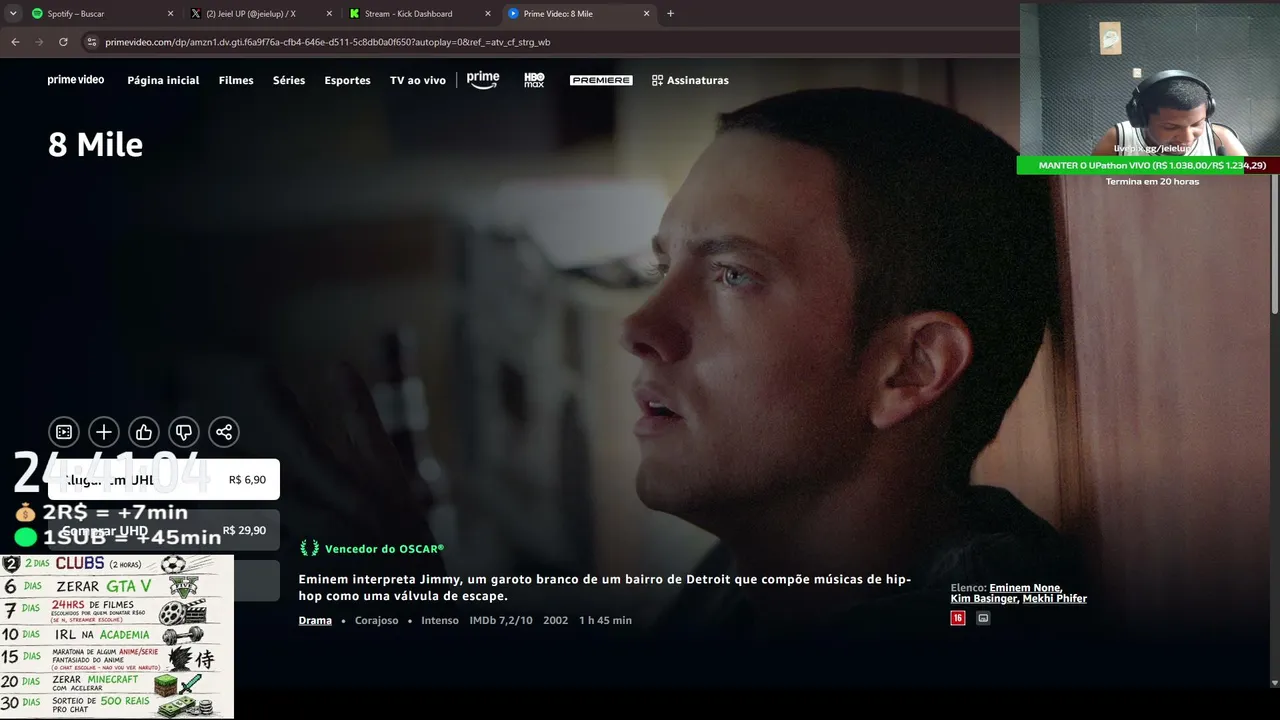1280x720 pixels.
Task: Buy UHD for R$ 29,90
Action: point(164,530)
